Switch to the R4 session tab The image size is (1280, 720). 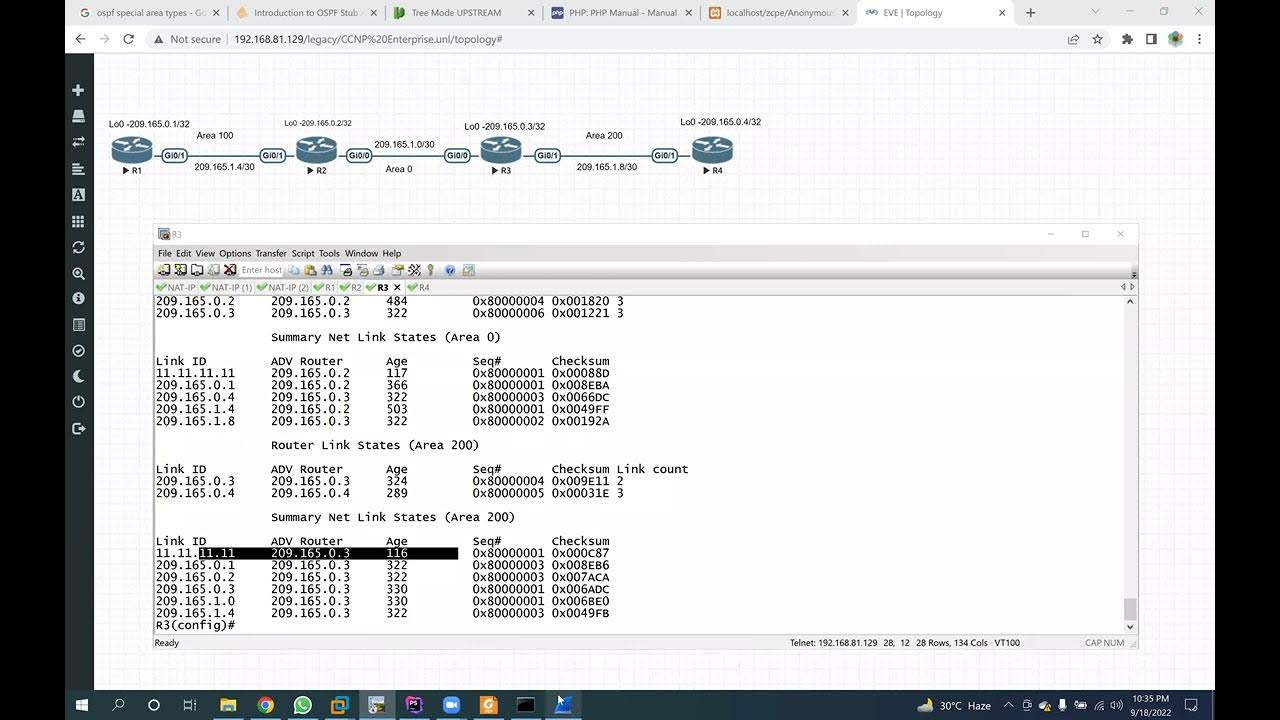click(x=419, y=288)
